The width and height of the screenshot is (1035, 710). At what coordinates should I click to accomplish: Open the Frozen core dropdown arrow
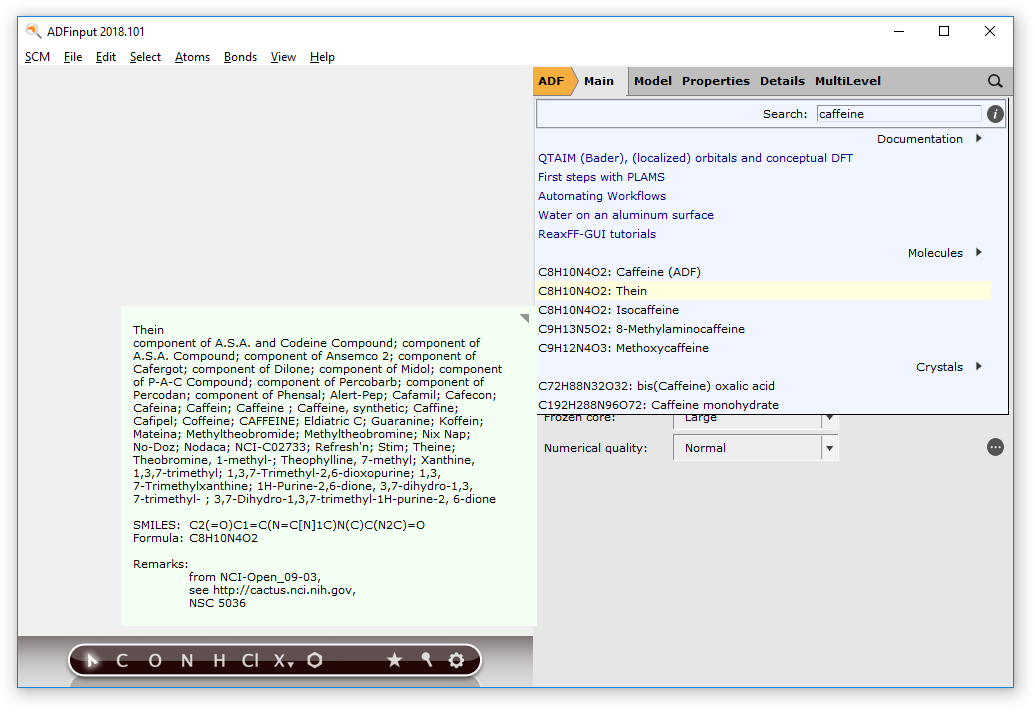coord(830,420)
